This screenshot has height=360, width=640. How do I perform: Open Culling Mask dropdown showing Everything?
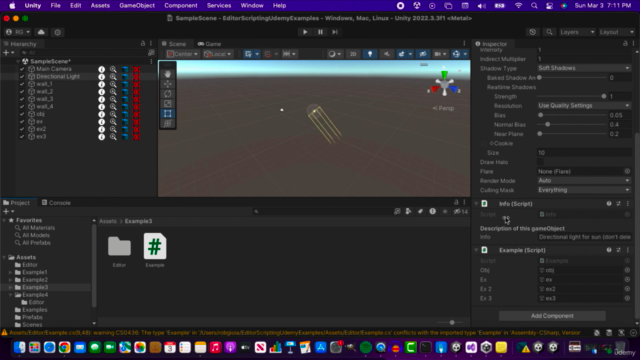[584, 190]
